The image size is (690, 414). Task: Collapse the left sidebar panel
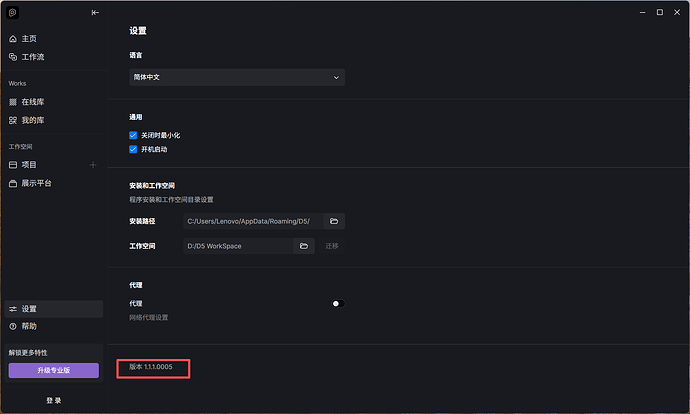tap(95, 13)
